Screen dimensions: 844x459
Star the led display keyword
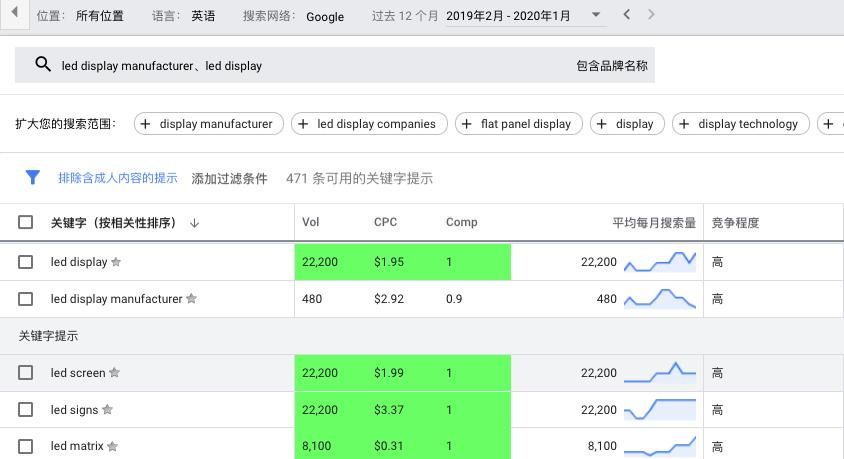click(x=116, y=262)
